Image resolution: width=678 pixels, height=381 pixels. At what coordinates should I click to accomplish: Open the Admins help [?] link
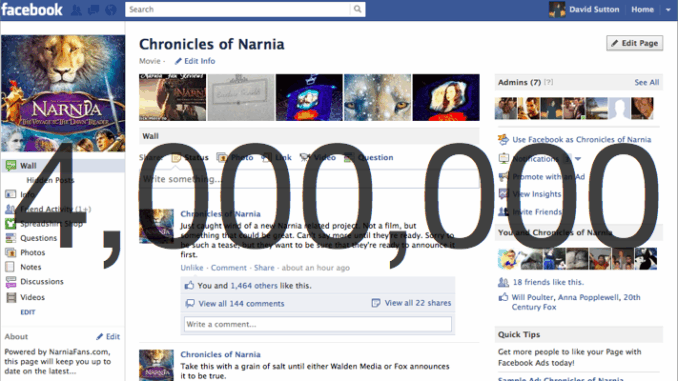(x=548, y=82)
